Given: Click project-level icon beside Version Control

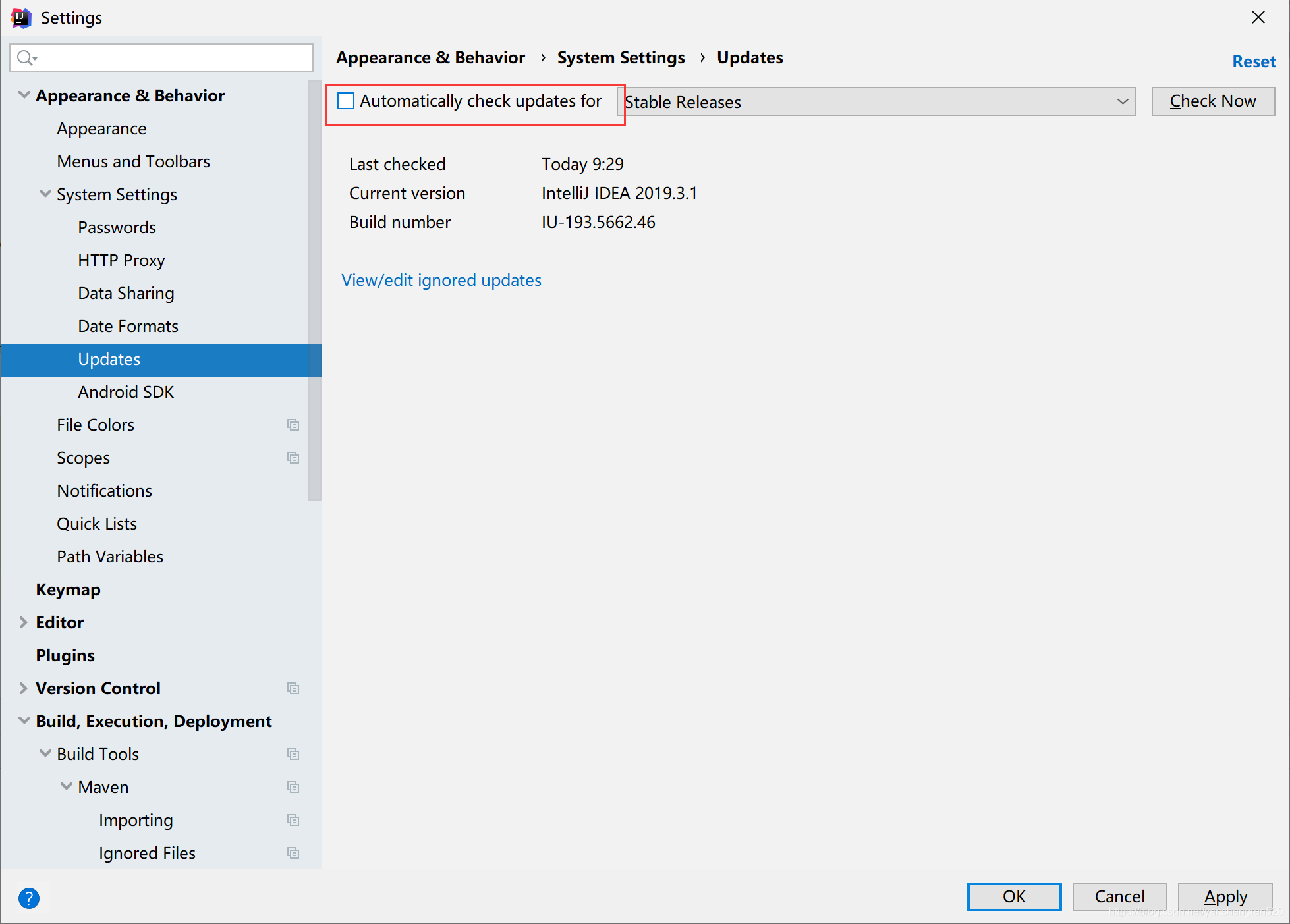Looking at the screenshot, I should (x=293, y=688).
